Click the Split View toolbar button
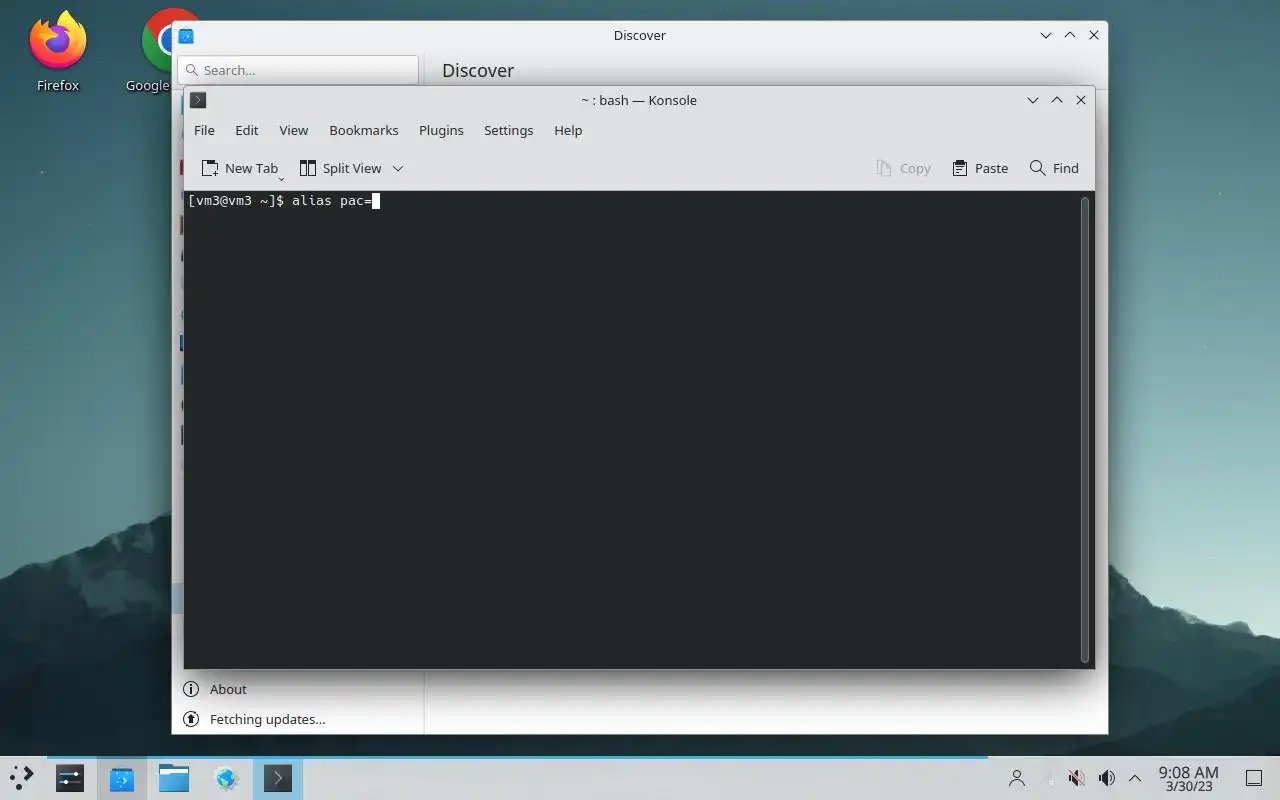1280x800 pixels. click(x=341, y=168)
